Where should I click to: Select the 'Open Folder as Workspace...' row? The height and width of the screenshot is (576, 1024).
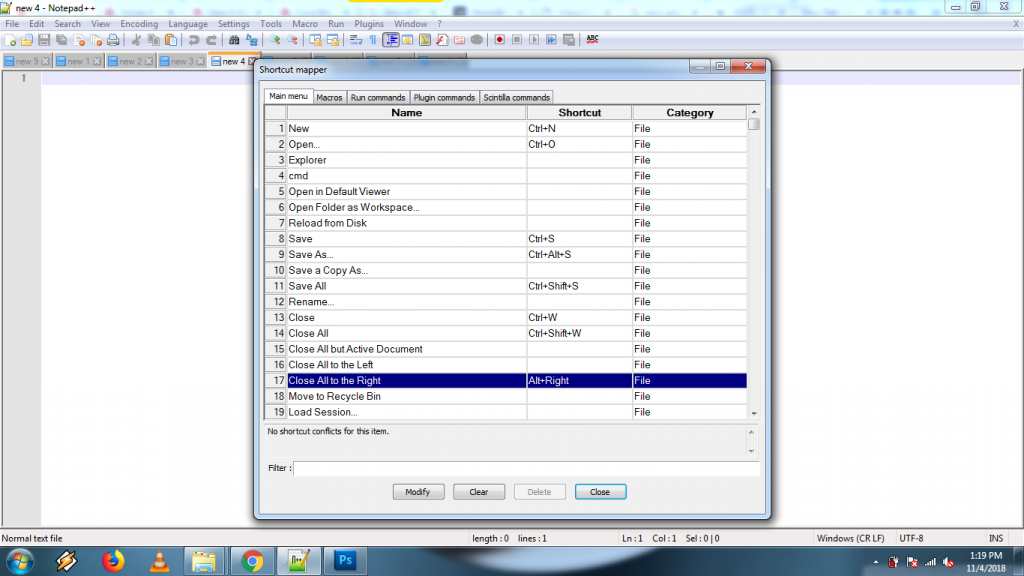(x=505, y=208)
